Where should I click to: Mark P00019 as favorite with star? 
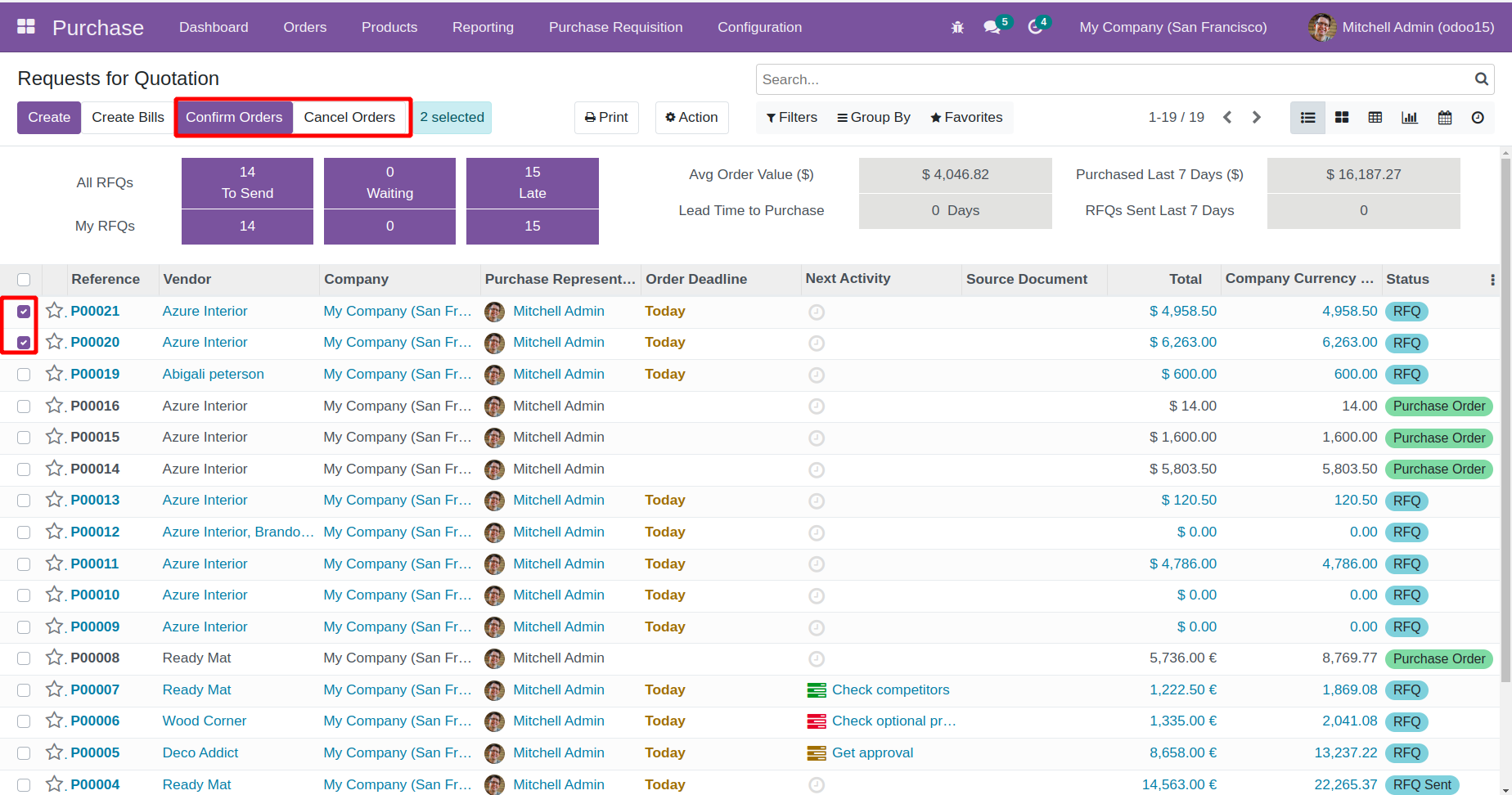(x=55, y=374)
